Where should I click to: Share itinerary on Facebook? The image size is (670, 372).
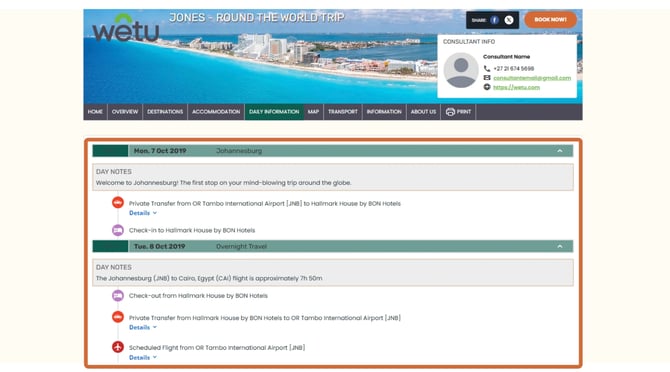[x=494, y=20]
